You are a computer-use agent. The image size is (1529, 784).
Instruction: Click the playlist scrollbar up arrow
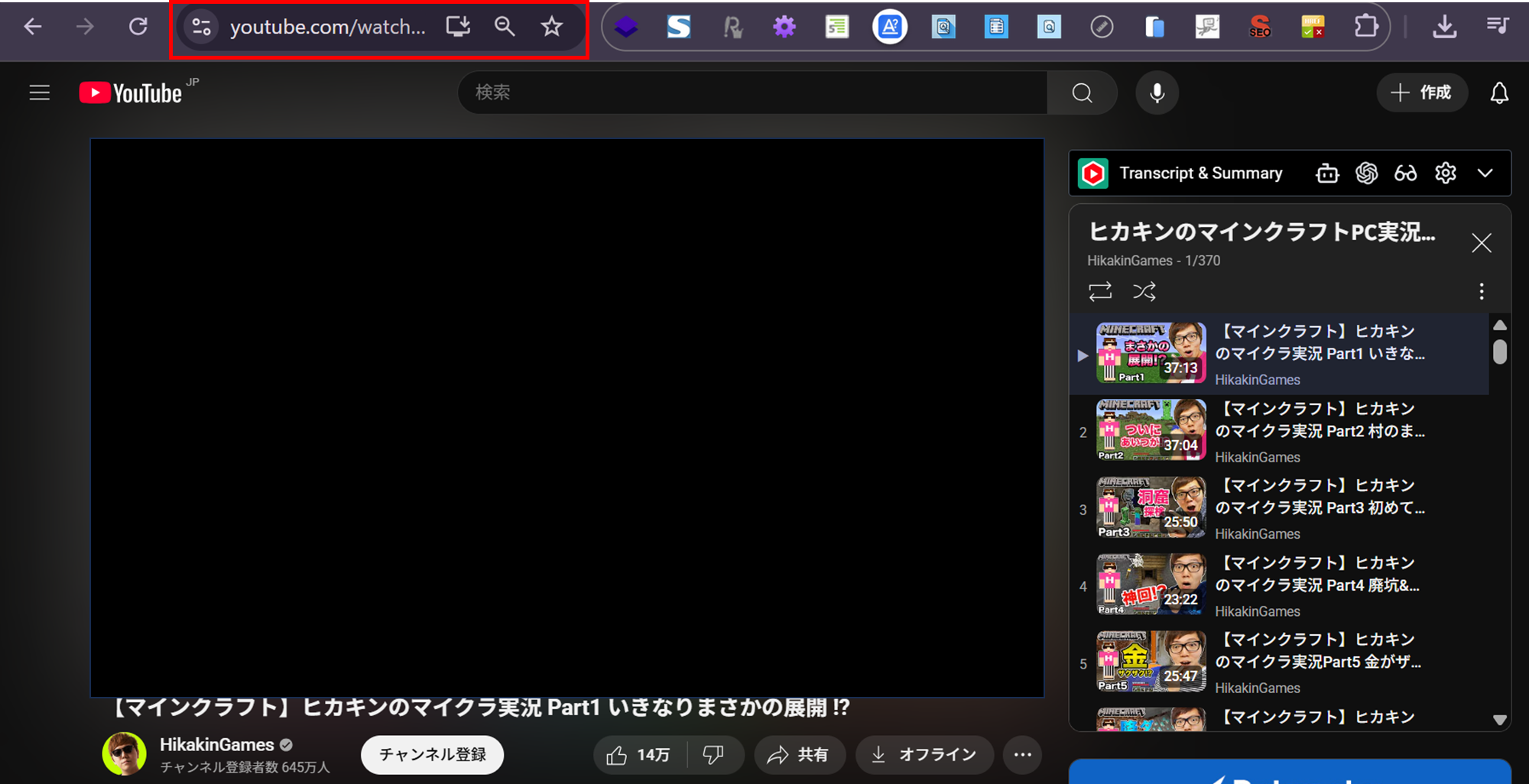[1500, 325]
